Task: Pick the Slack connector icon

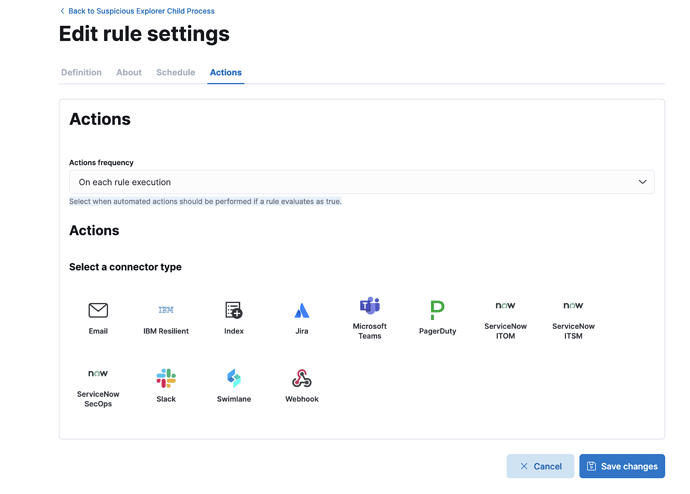Action: (x=166, y=379)
